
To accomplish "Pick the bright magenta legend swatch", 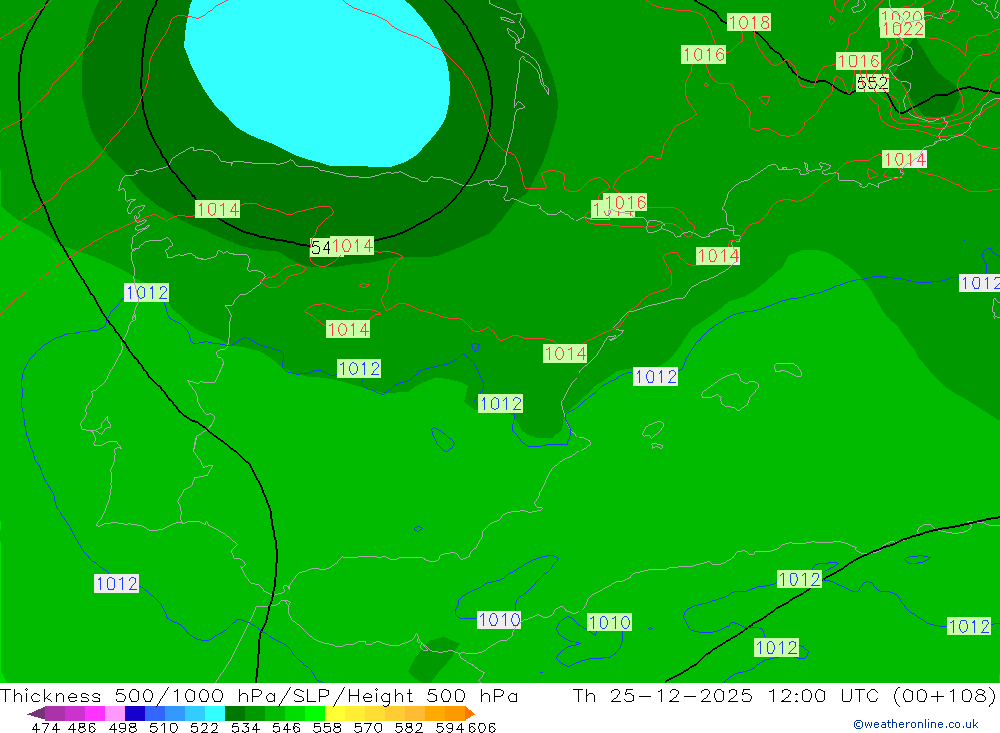I will [95, 713].
